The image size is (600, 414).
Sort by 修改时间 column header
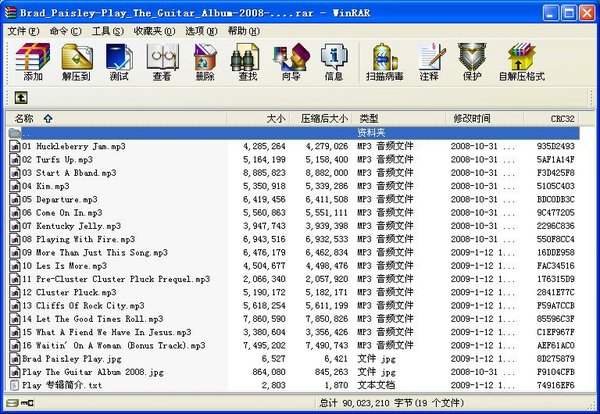coord(484,119)
